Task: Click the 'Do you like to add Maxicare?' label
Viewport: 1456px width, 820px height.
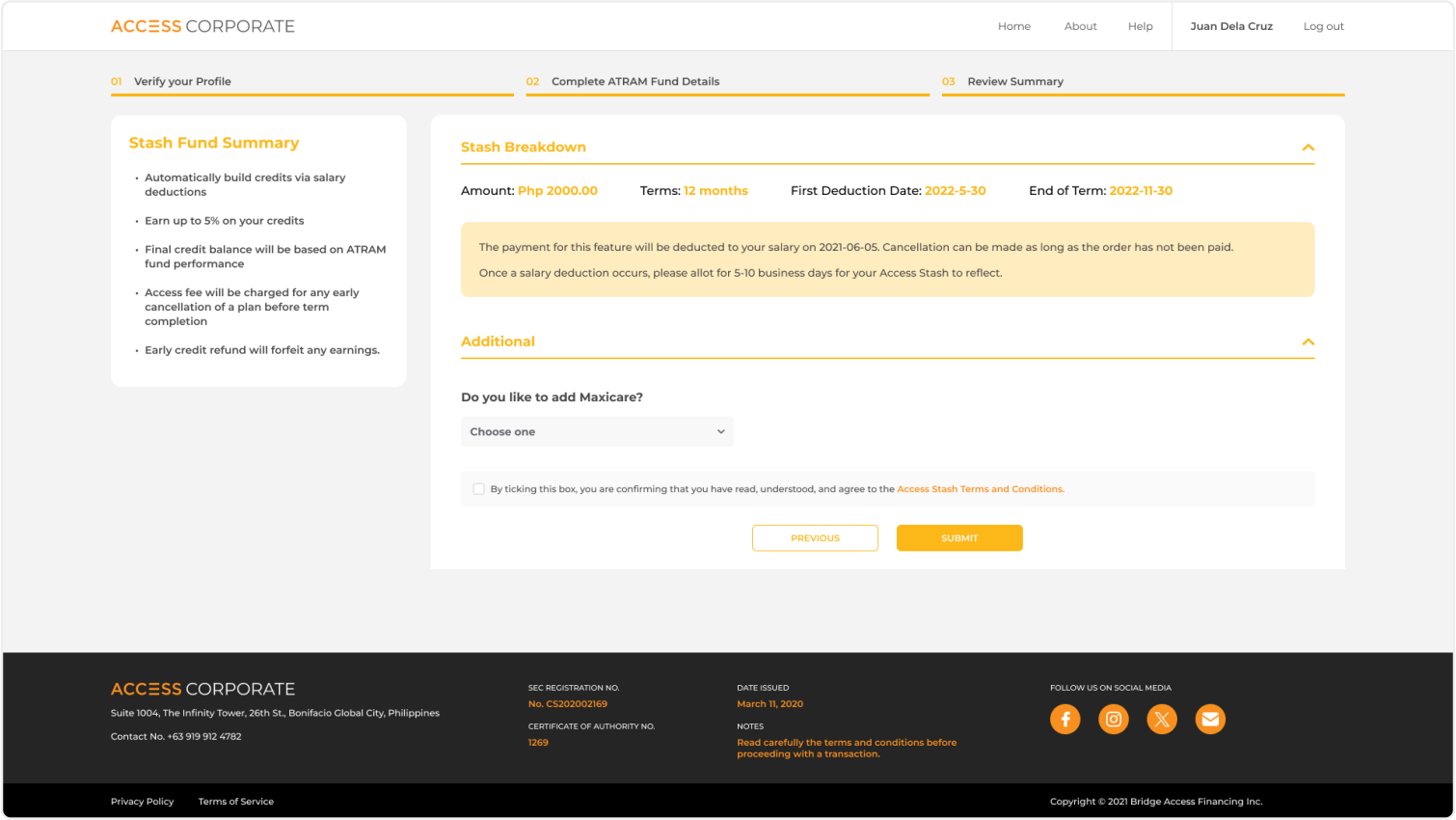Action: [552, 397]
